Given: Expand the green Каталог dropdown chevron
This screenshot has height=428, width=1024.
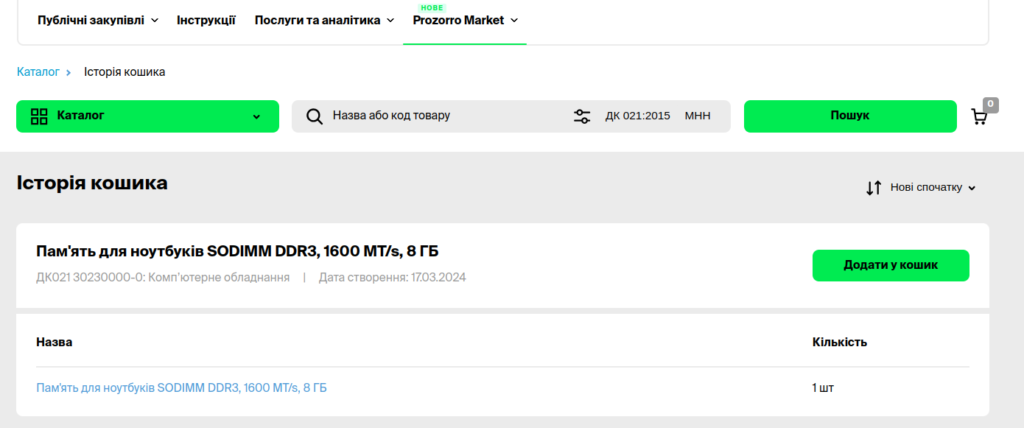Looking at the screenshot, I should point(256,116).
